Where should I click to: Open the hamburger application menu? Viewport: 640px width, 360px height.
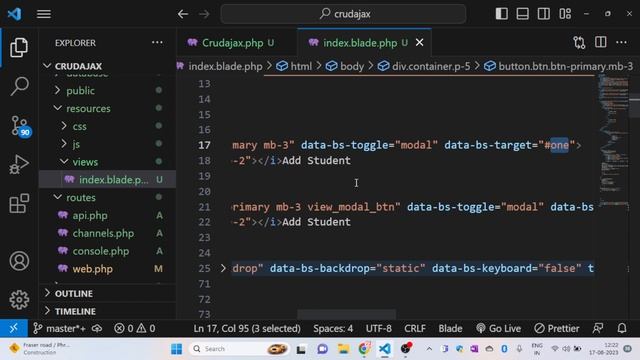point(44,14)
